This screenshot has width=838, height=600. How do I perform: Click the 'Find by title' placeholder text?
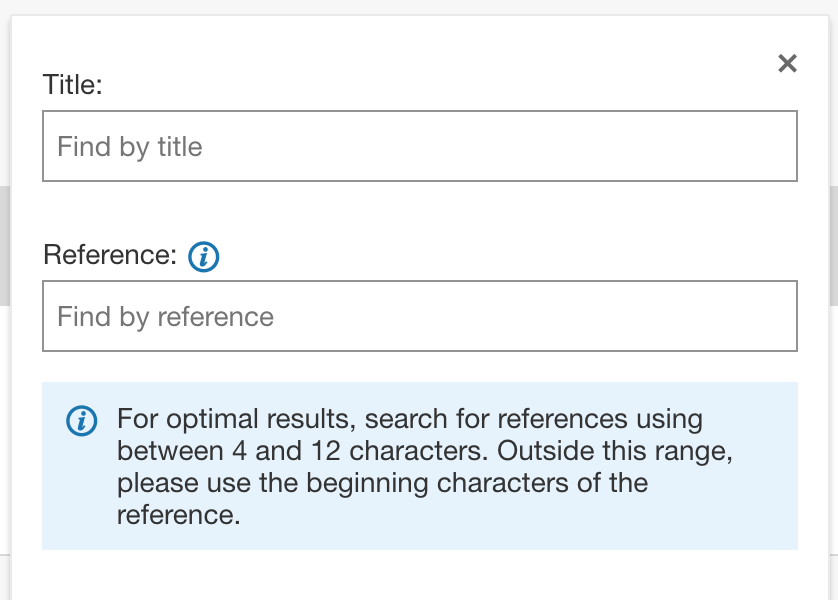point(130,147)
